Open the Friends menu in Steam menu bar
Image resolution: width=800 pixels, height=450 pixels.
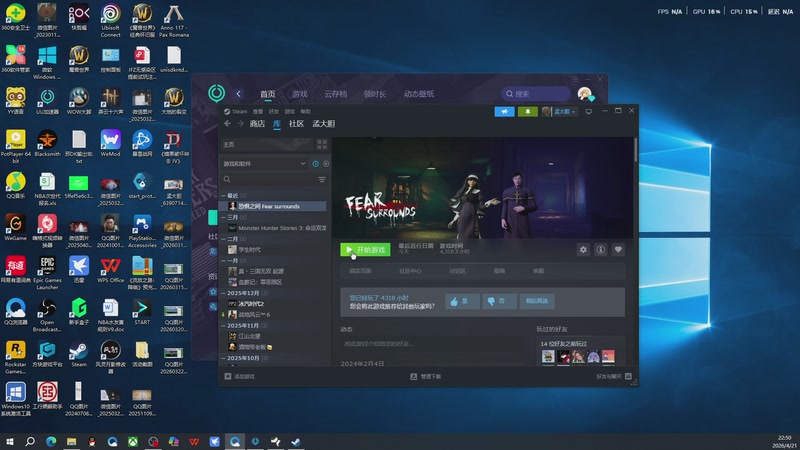[x=274, y=111]
